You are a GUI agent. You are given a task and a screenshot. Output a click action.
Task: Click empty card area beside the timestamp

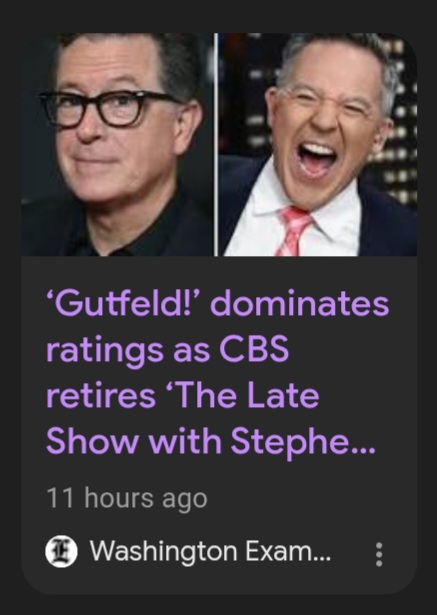(x=310, y=499)
